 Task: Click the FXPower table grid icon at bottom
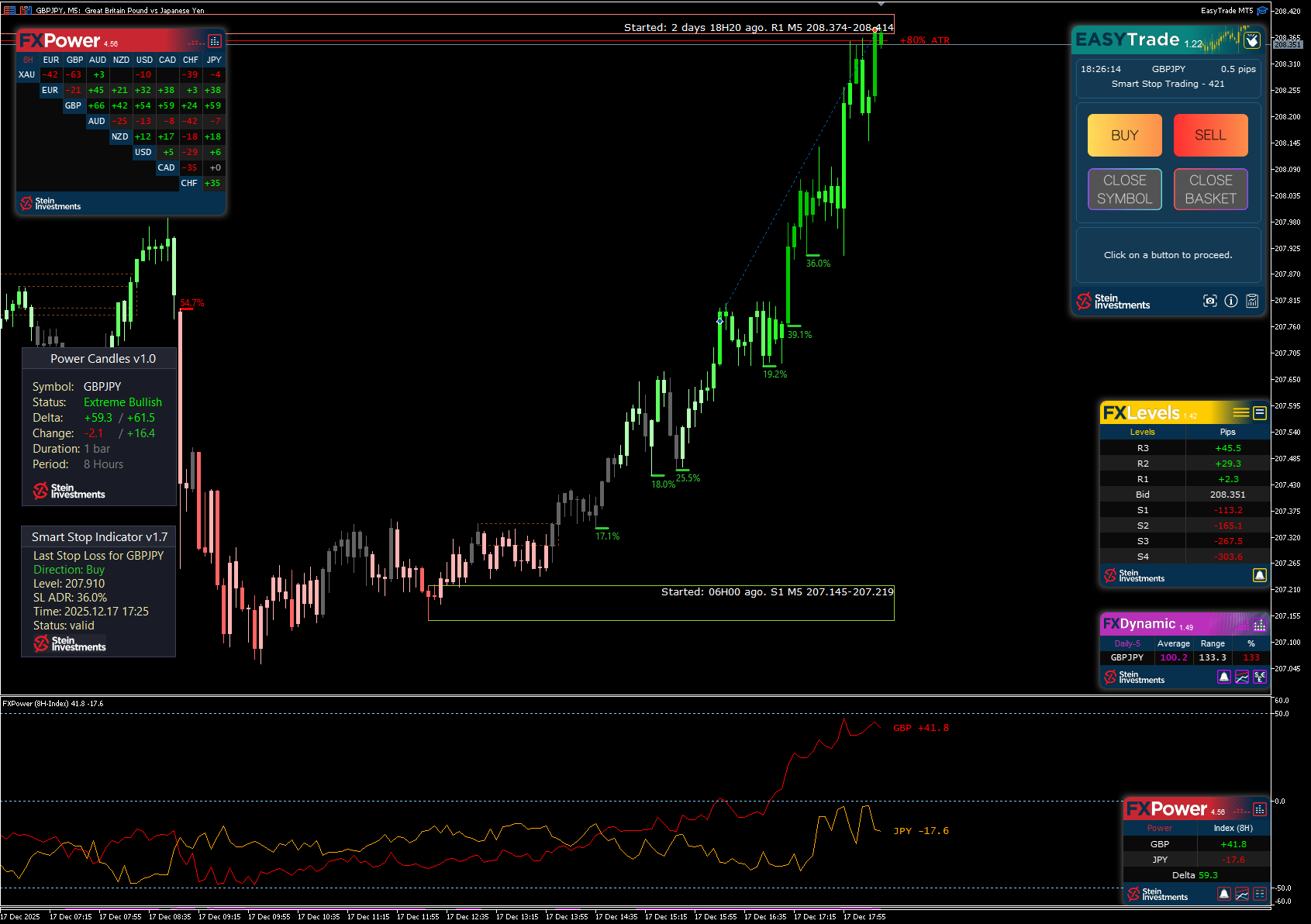[1260, 894]
